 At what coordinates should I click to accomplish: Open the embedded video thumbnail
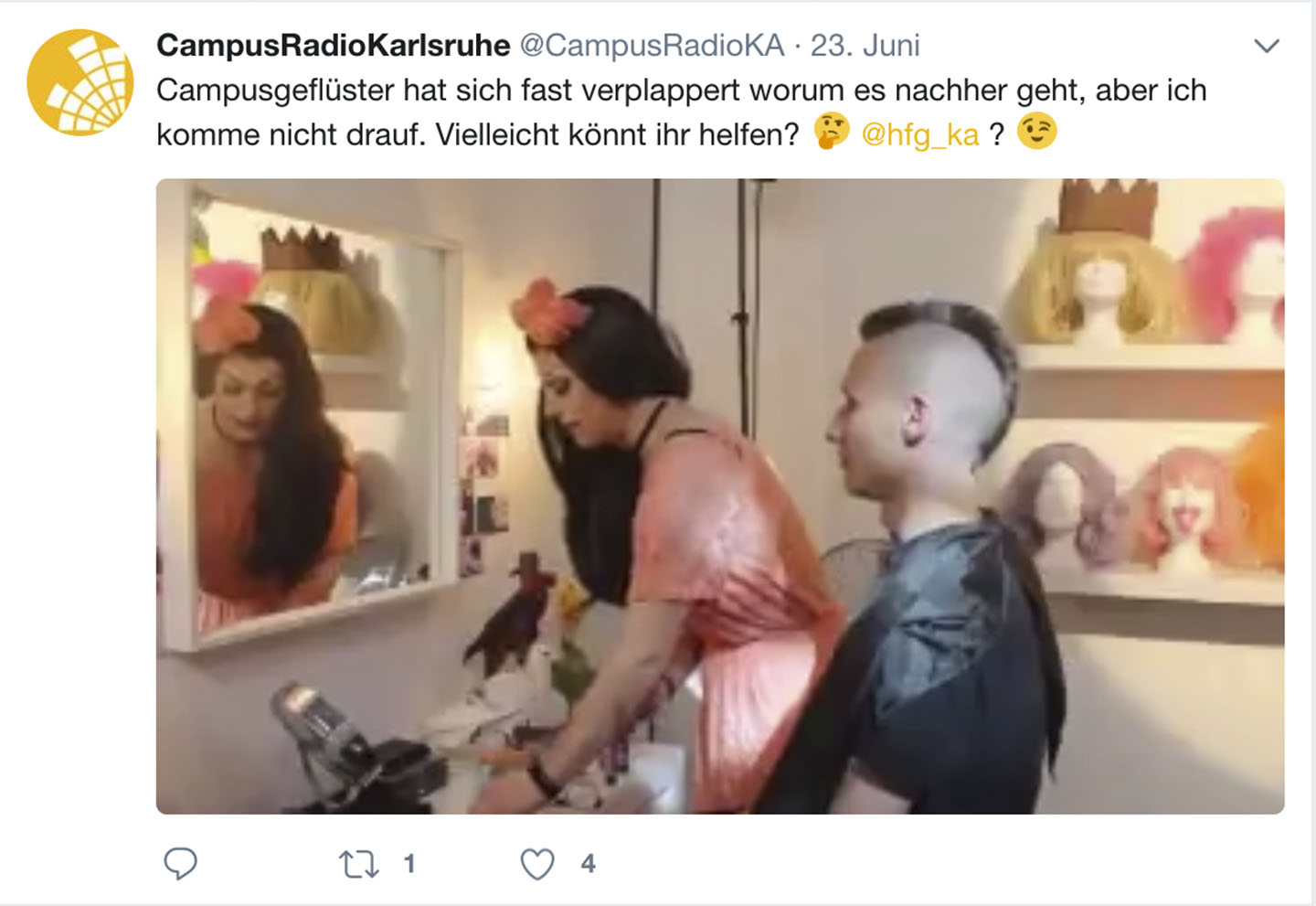tap(720, 496)
